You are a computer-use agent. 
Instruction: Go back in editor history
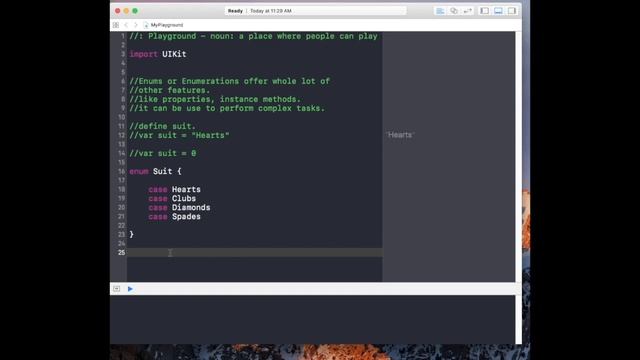pos(126,25)
